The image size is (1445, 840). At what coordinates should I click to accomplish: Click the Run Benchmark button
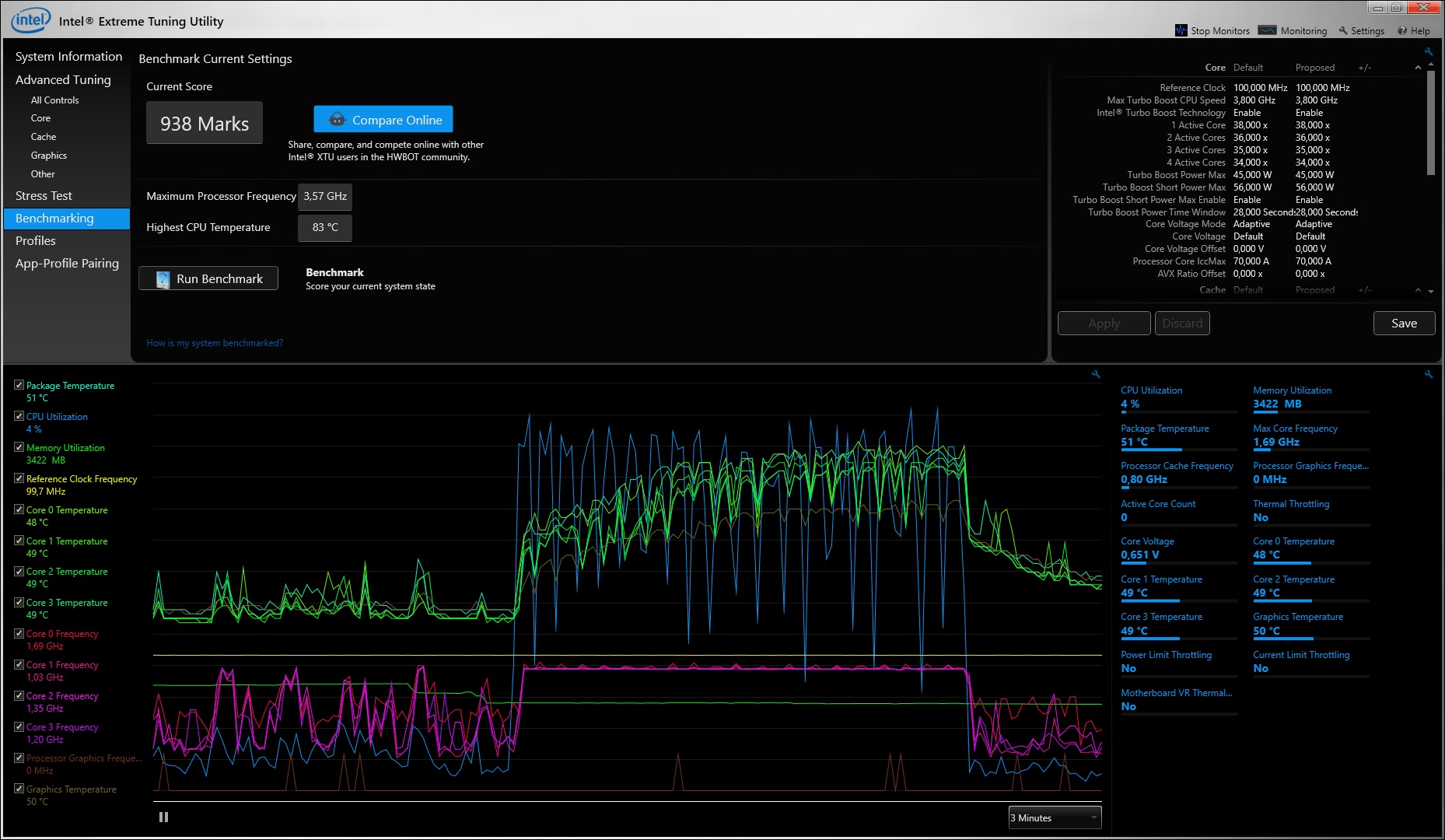208,278
